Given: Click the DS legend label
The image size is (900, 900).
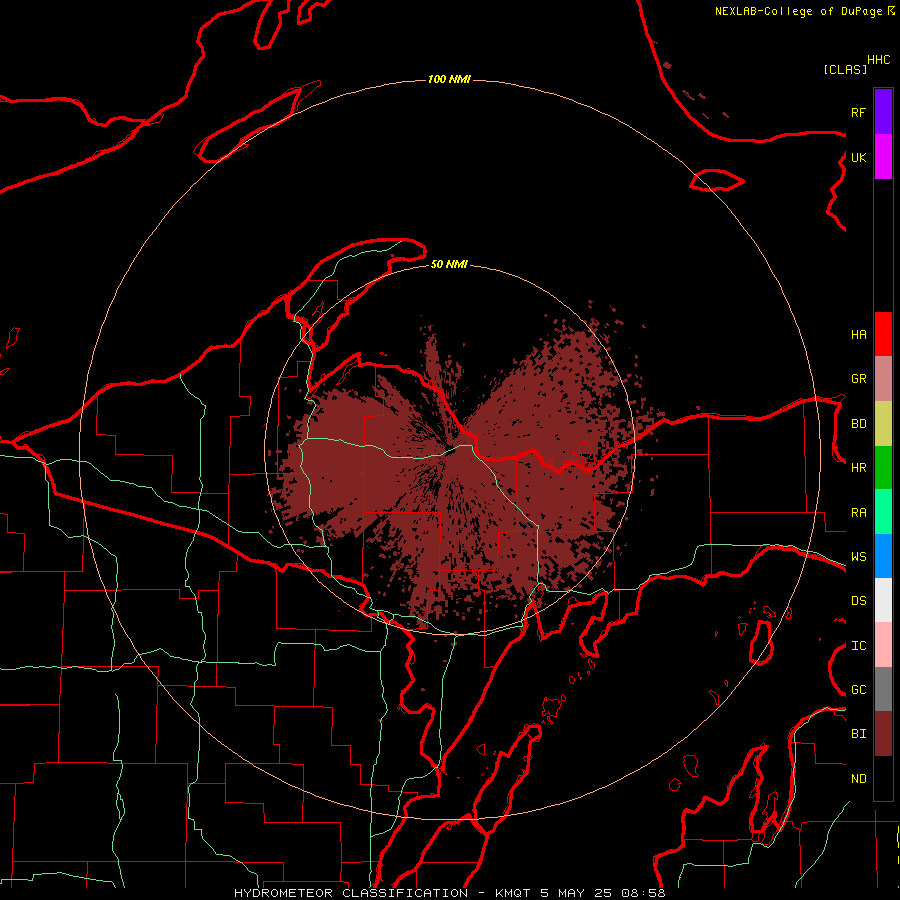Looking at the screenshot, I should 858,601.
